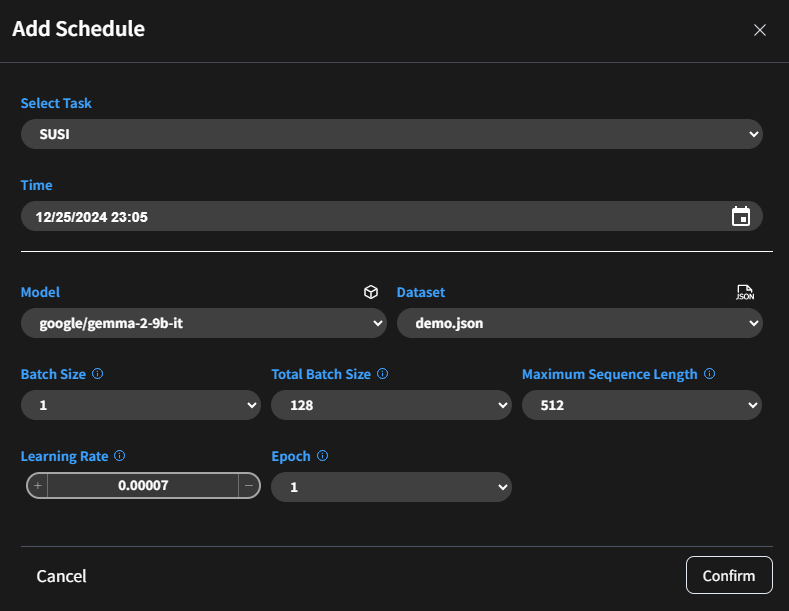Image resolution: width=789 pixels, height=611 pixels.
Task: Open the Model dropdown showing google/gemma-2-9b-it
Action: pyautogui.click(x=203, y=323)
